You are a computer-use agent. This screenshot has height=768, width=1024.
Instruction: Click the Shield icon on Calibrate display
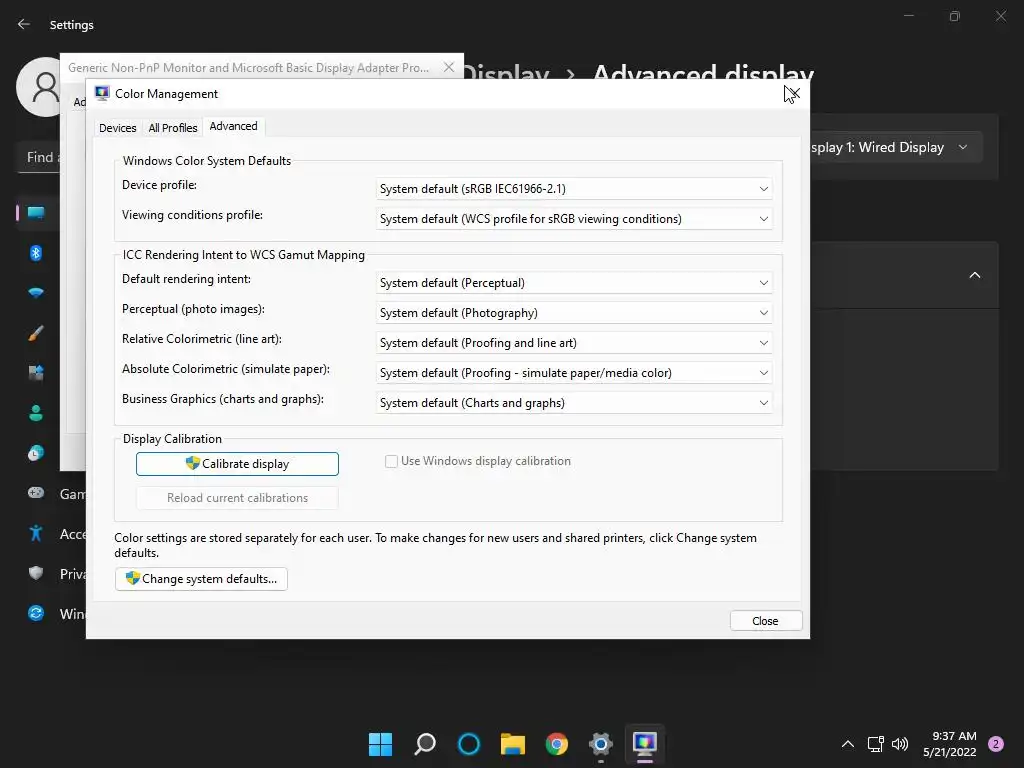pos(193,463)
